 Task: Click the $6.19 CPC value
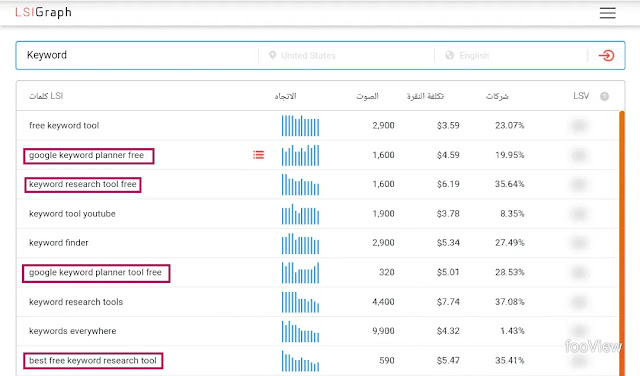coord(448,184)
